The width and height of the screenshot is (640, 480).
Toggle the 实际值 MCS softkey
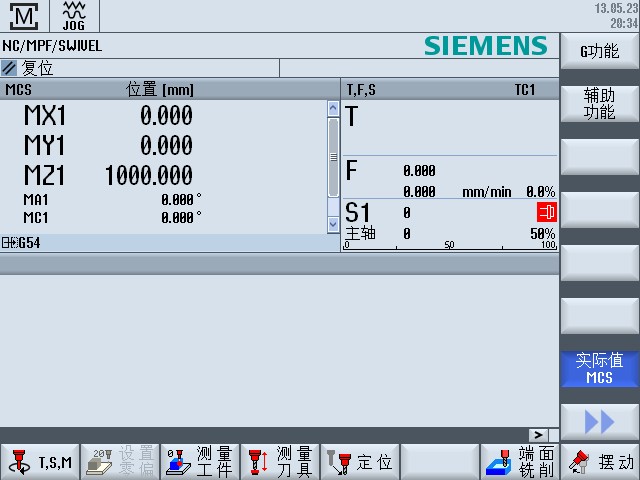[x=600, y=369]
